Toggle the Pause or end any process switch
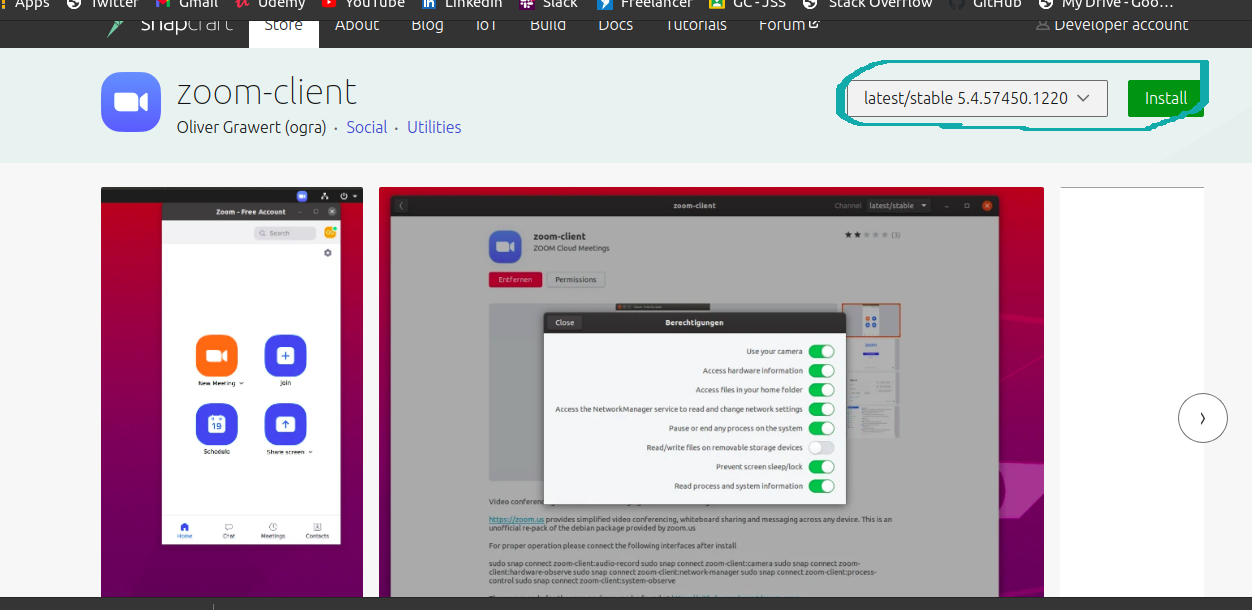The width and height of the screenshot is (1252, 610). click(821, 428)
